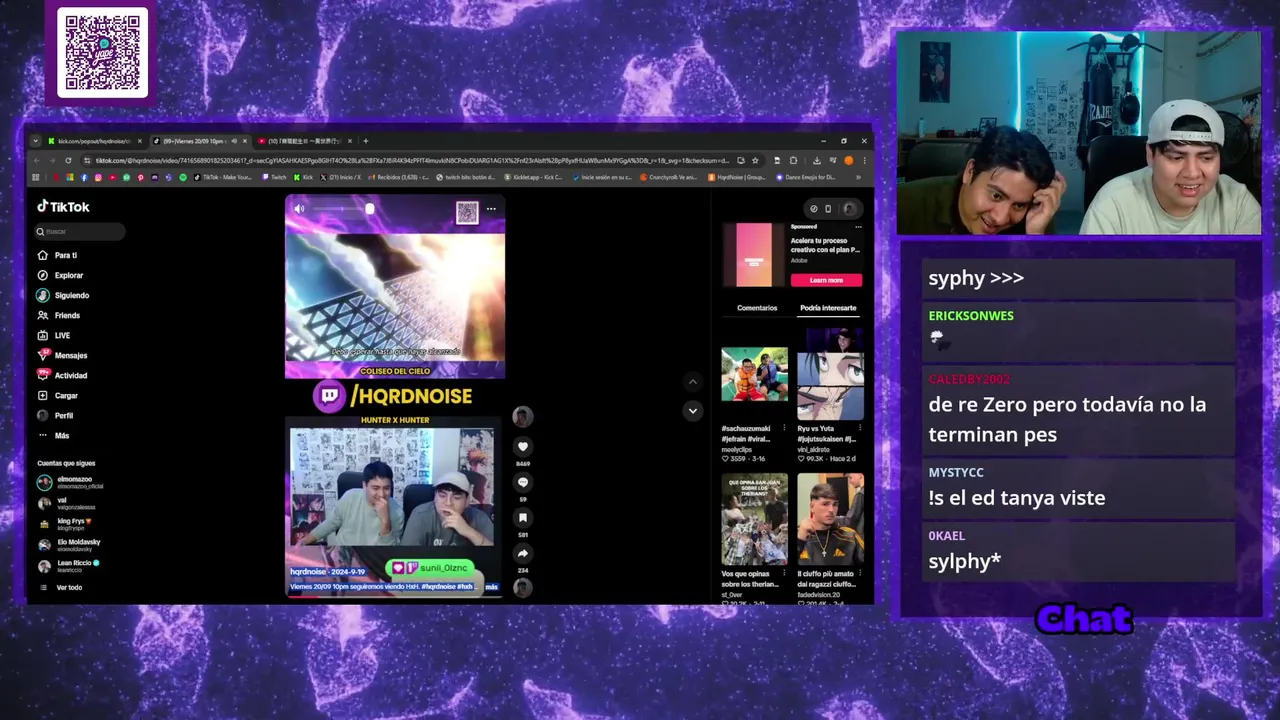Open video comments bubble icon
Screen dimensions: 1280x720
pyautogui.click(x=522, y=482)
